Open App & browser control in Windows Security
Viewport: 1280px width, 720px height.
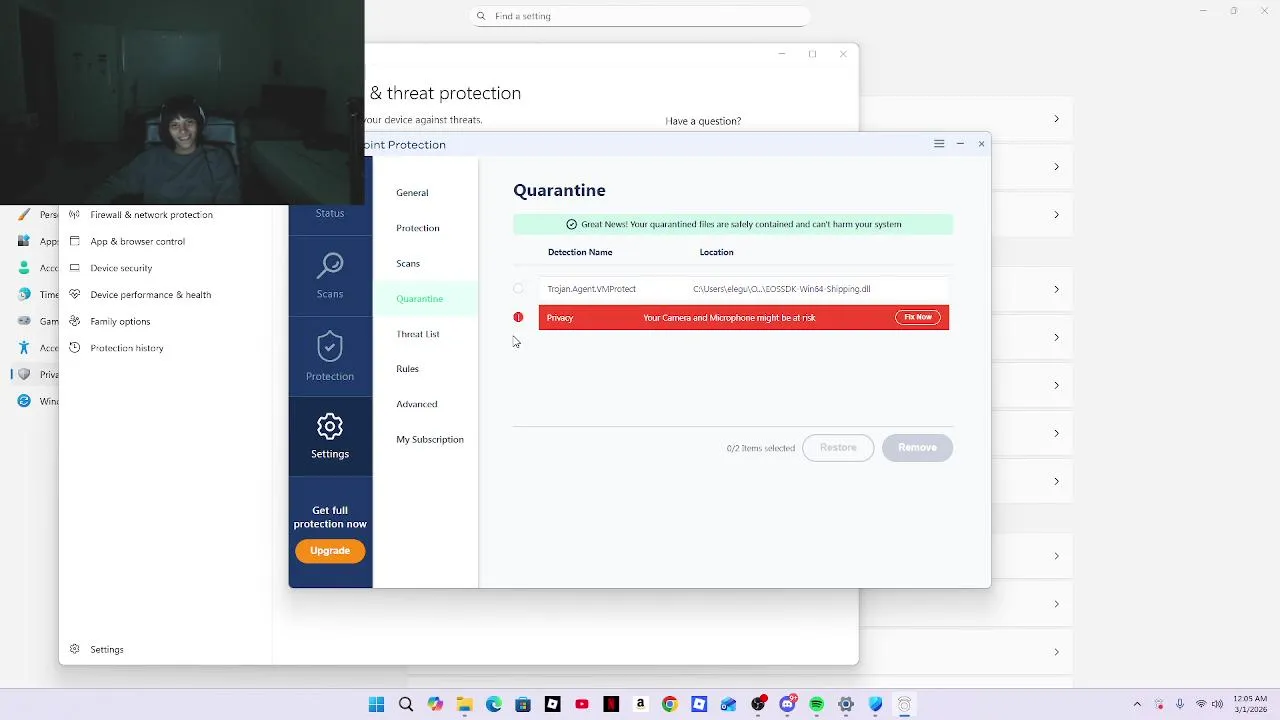(137, 241)
